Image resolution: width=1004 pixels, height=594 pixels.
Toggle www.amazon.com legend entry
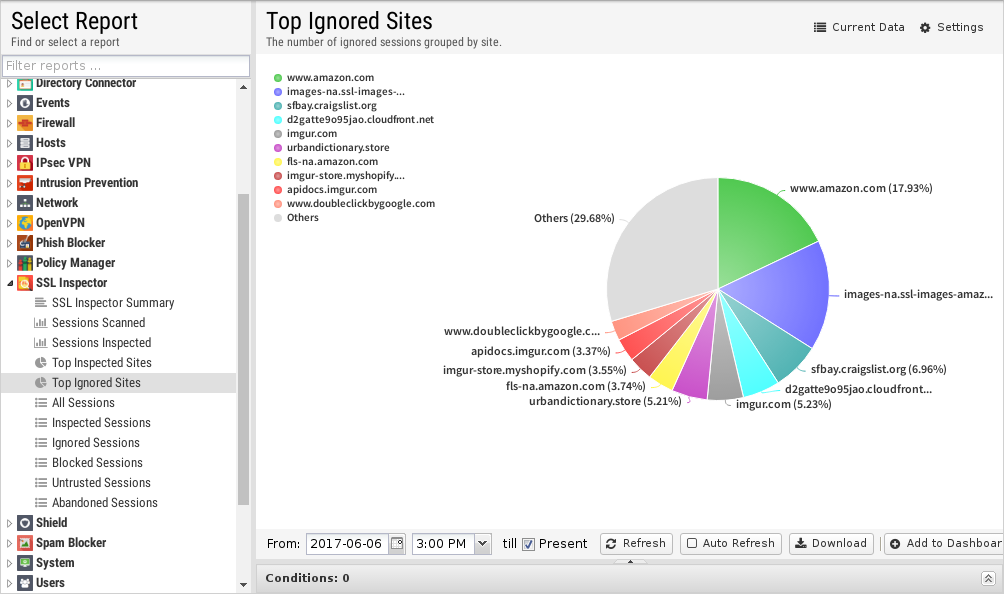324,77
